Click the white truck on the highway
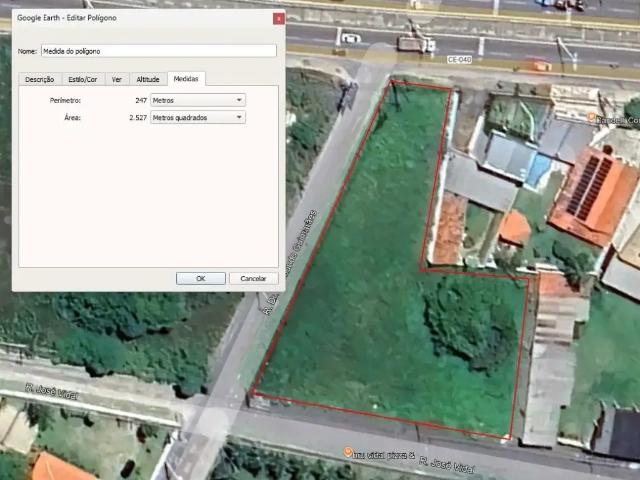This screenshot has width=640, height=480. click(415, 41)
